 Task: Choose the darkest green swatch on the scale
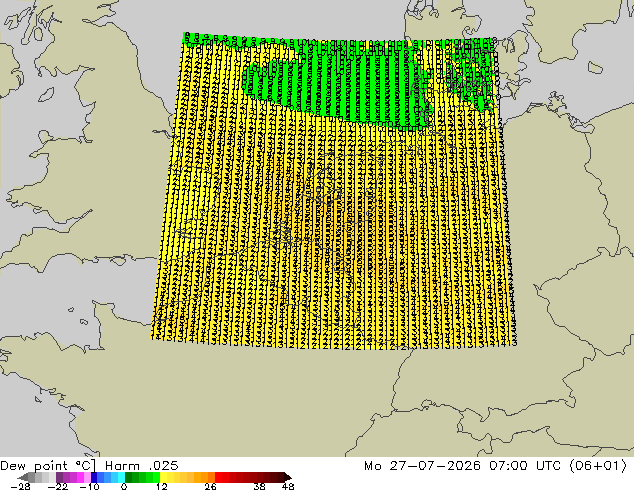coord(128,477)
